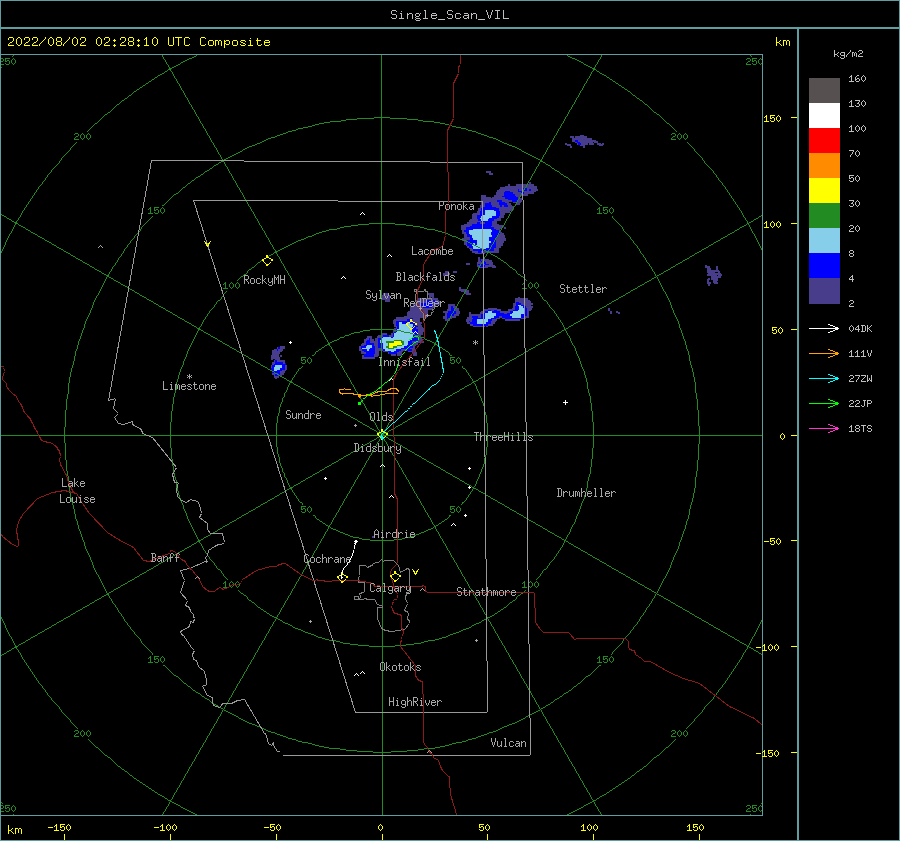Select the green 20-30 legend swatch
The height and width of the screenshot is (841, 900).
(x=824, y=215)
